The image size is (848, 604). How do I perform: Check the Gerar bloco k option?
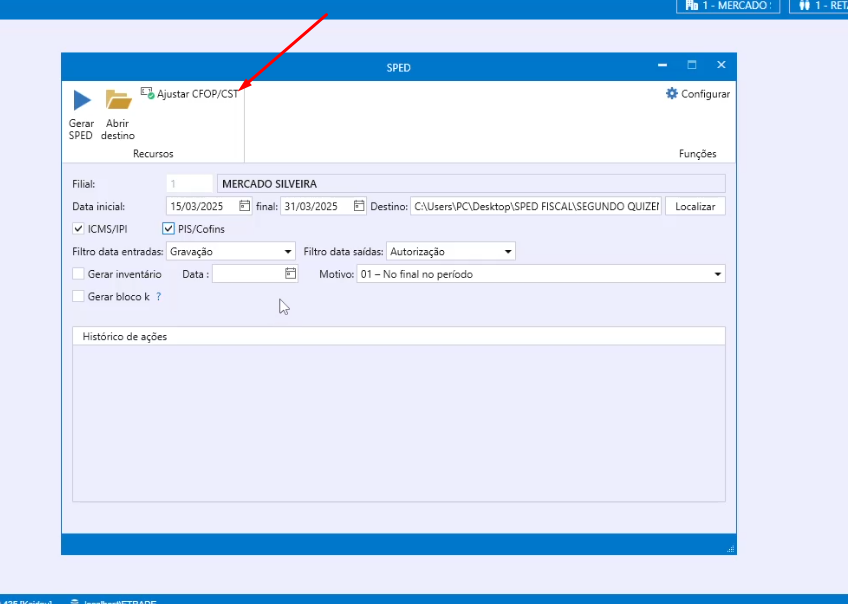coord(79,296)
